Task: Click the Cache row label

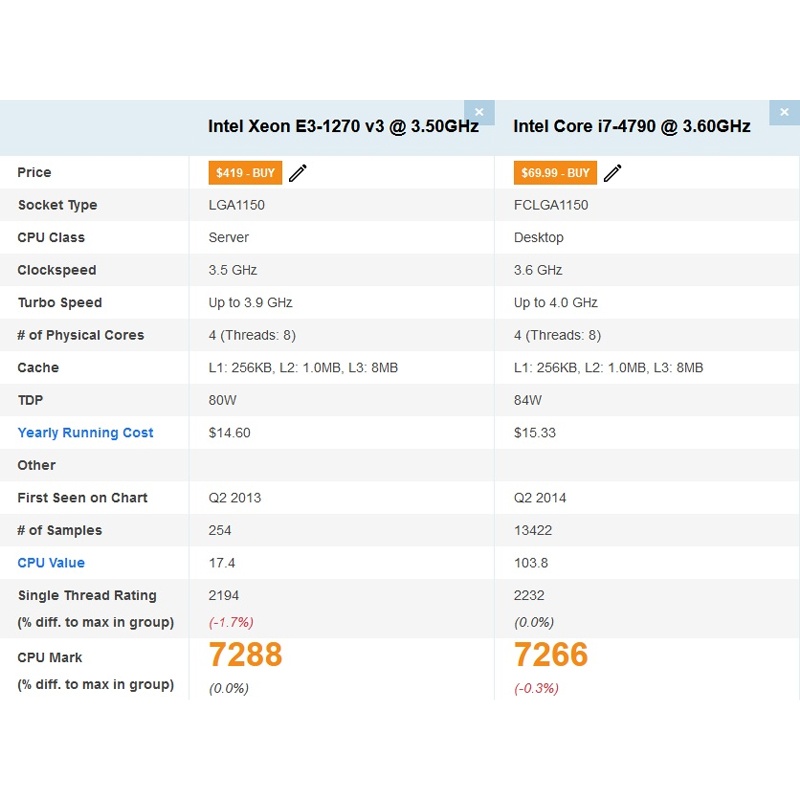Action: tap(38, 368)
